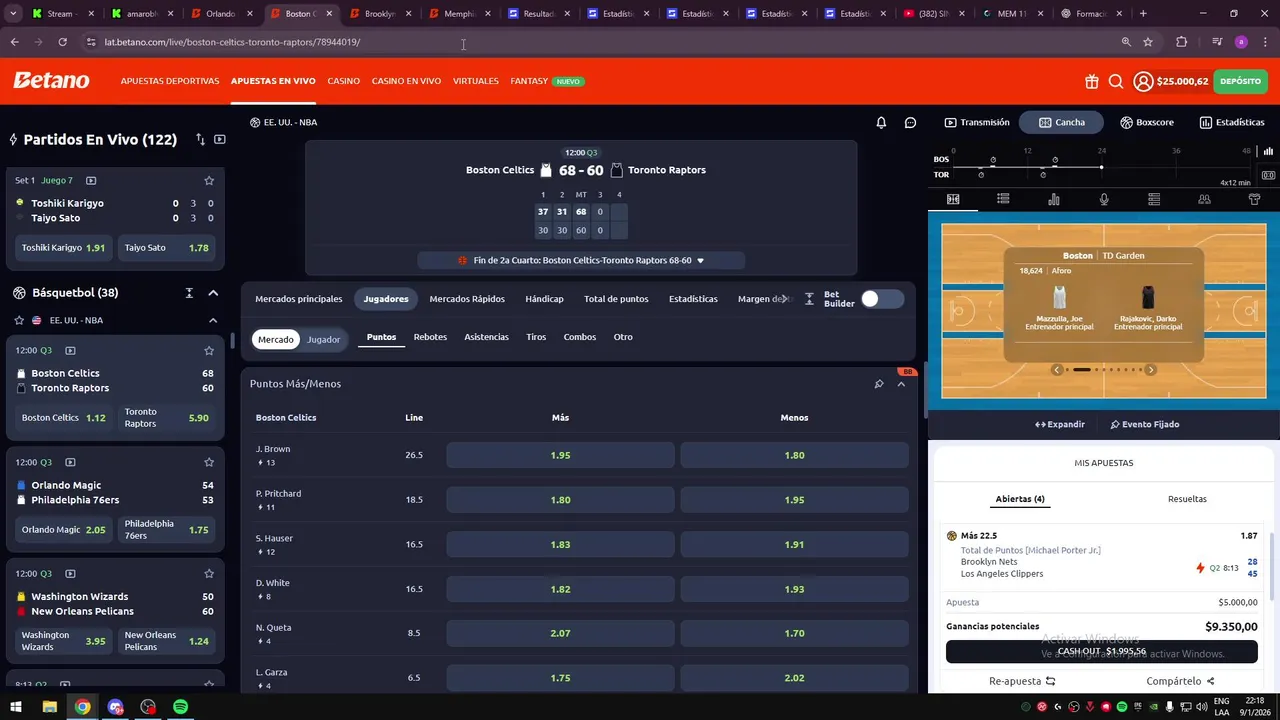Switch to the Transmisión view
1280x720 pixels.
point(977,122)
